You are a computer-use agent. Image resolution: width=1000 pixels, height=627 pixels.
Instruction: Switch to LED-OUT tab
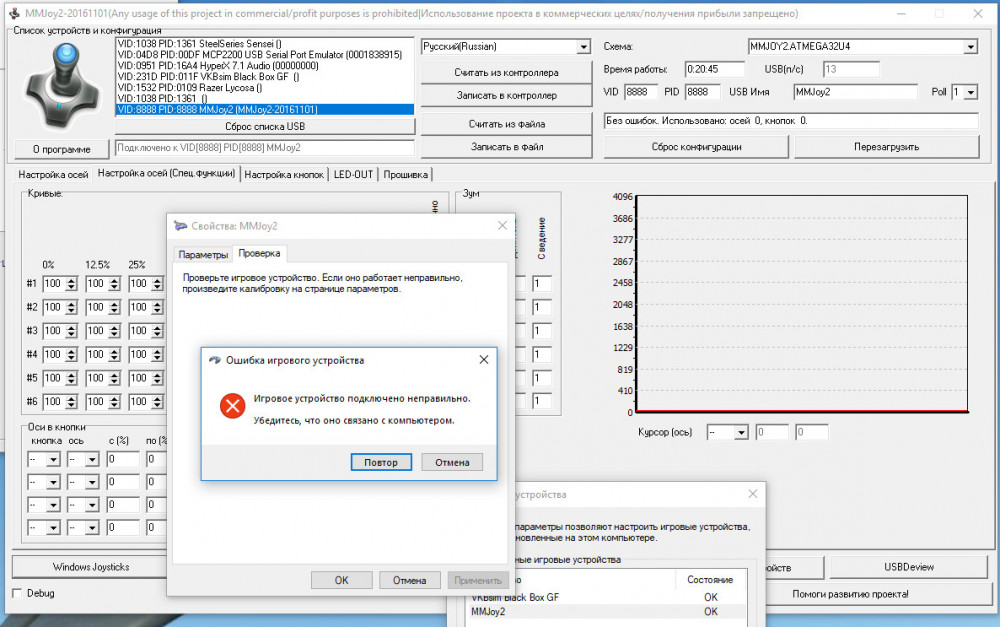pyautogui.click(x=353, y=174)
